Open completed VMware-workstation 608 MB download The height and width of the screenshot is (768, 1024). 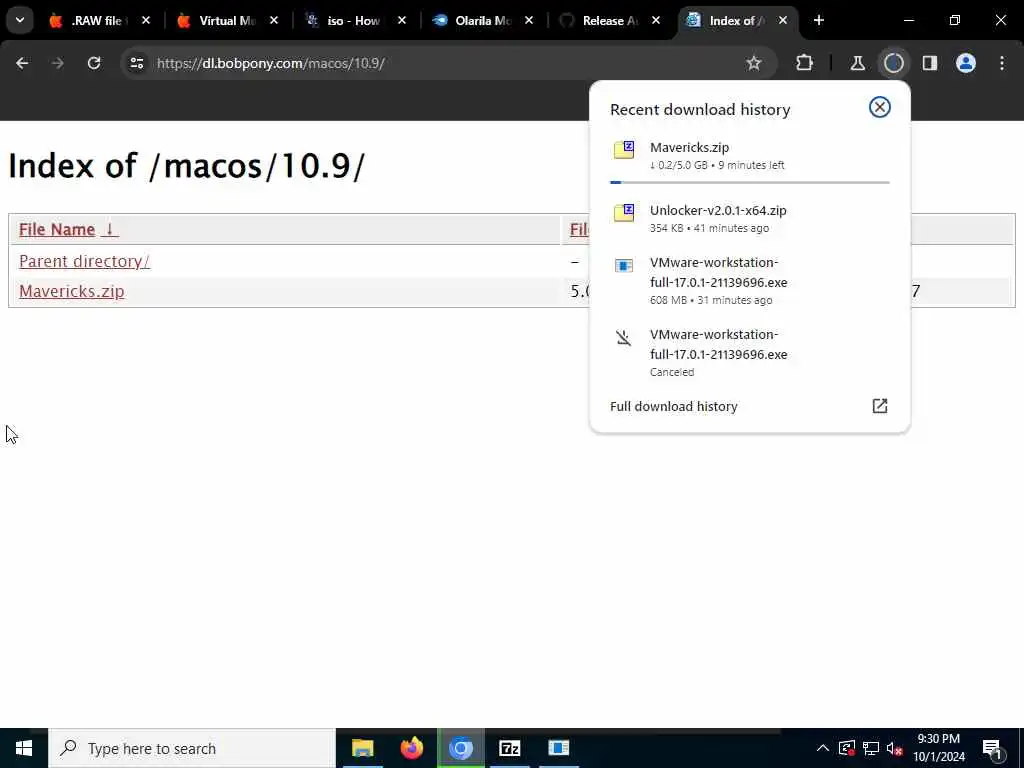pyautogui.click(x=750, y=281)
